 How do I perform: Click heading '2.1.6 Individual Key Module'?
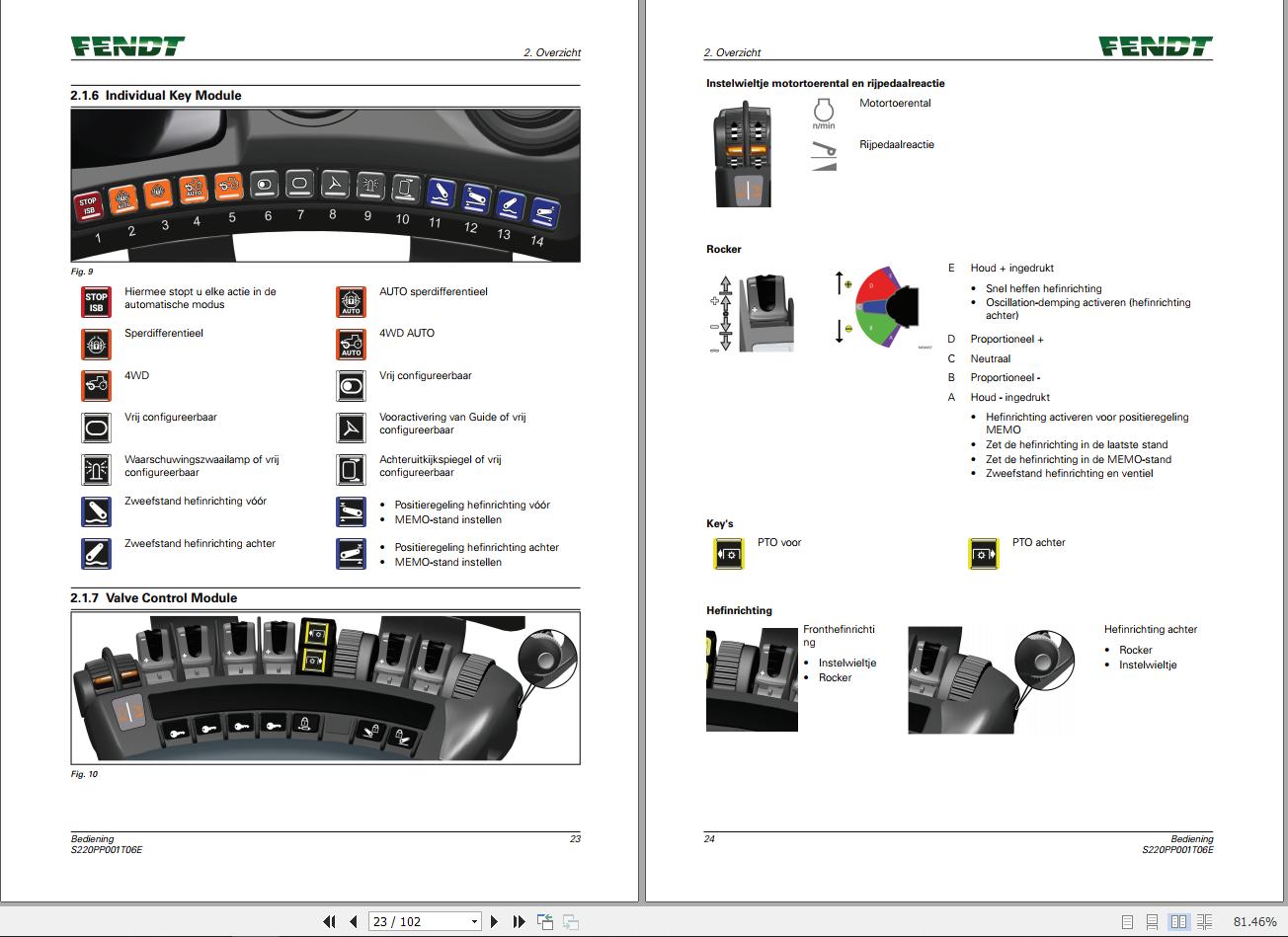tap(155, 96)
